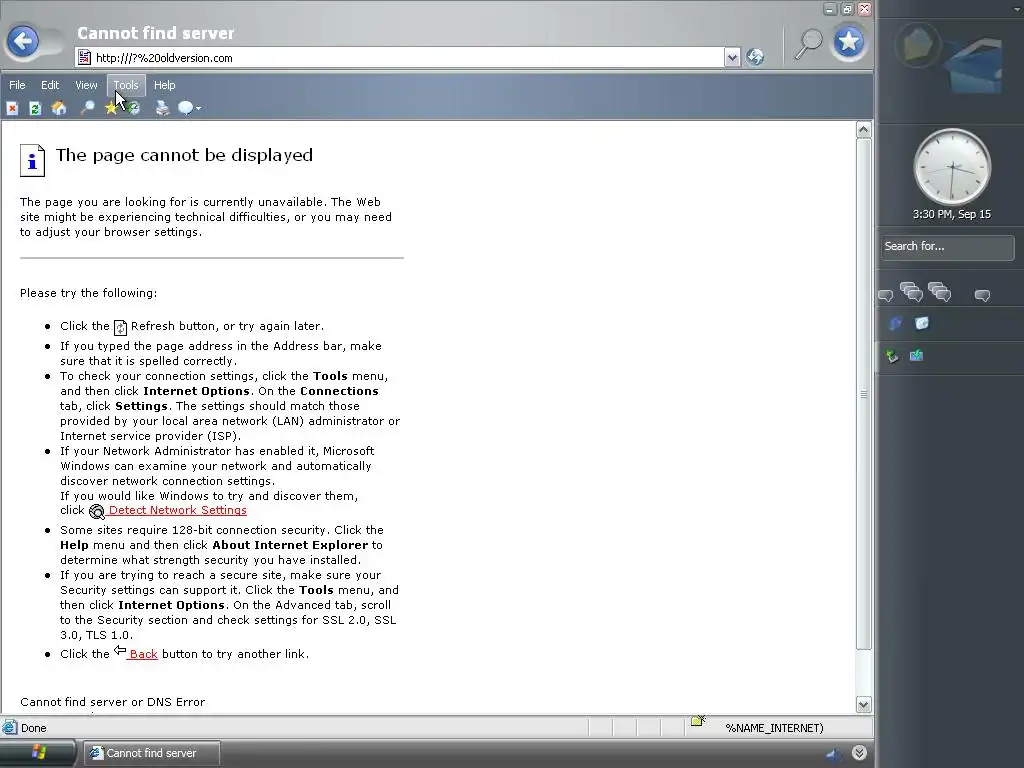This screenshot has width=1024, height=768.
Task: Click the status bar yellow note icon
Action: click(x=698, y=720)
